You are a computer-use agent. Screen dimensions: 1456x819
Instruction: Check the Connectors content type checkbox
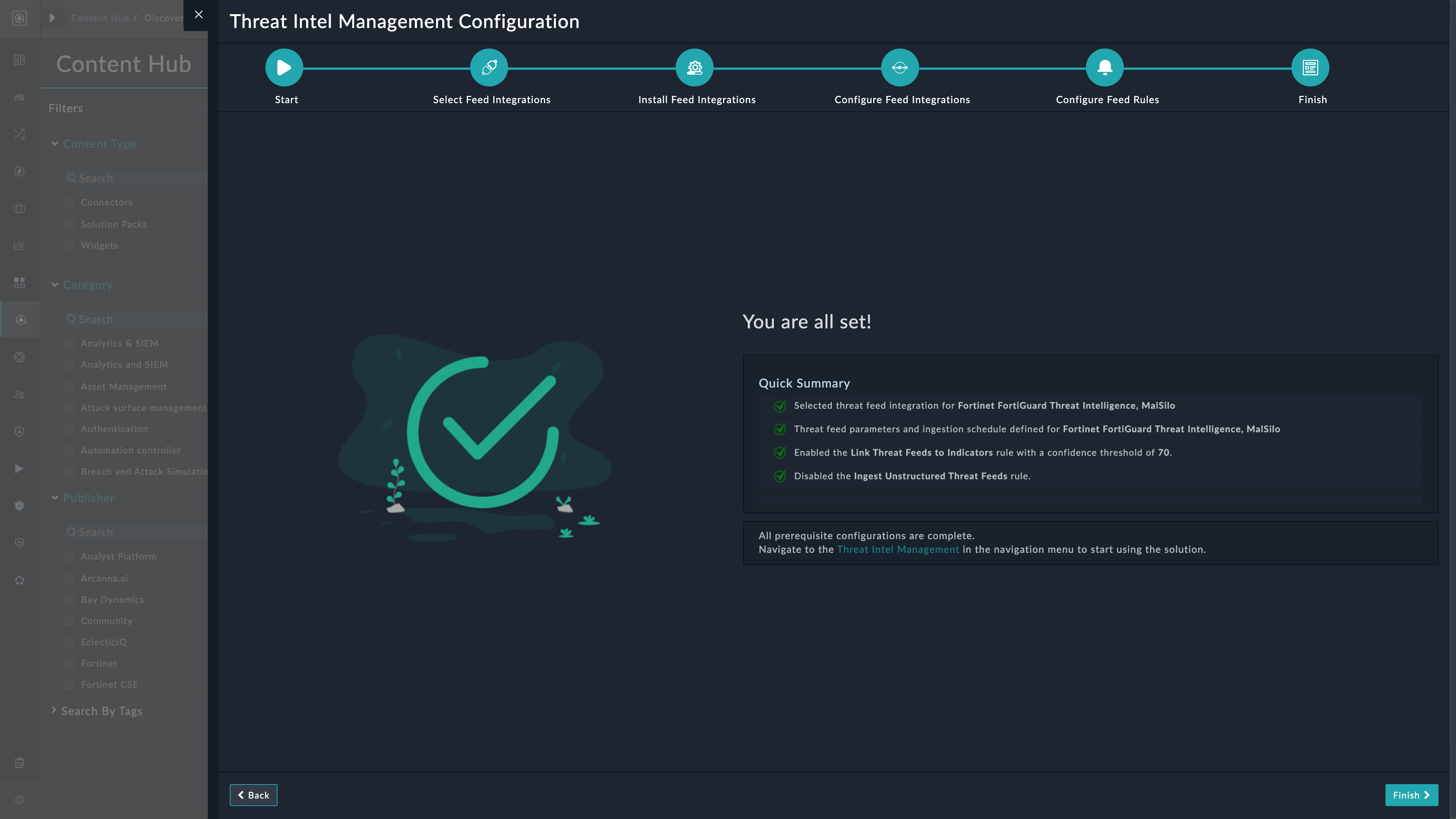pos(70,202)
